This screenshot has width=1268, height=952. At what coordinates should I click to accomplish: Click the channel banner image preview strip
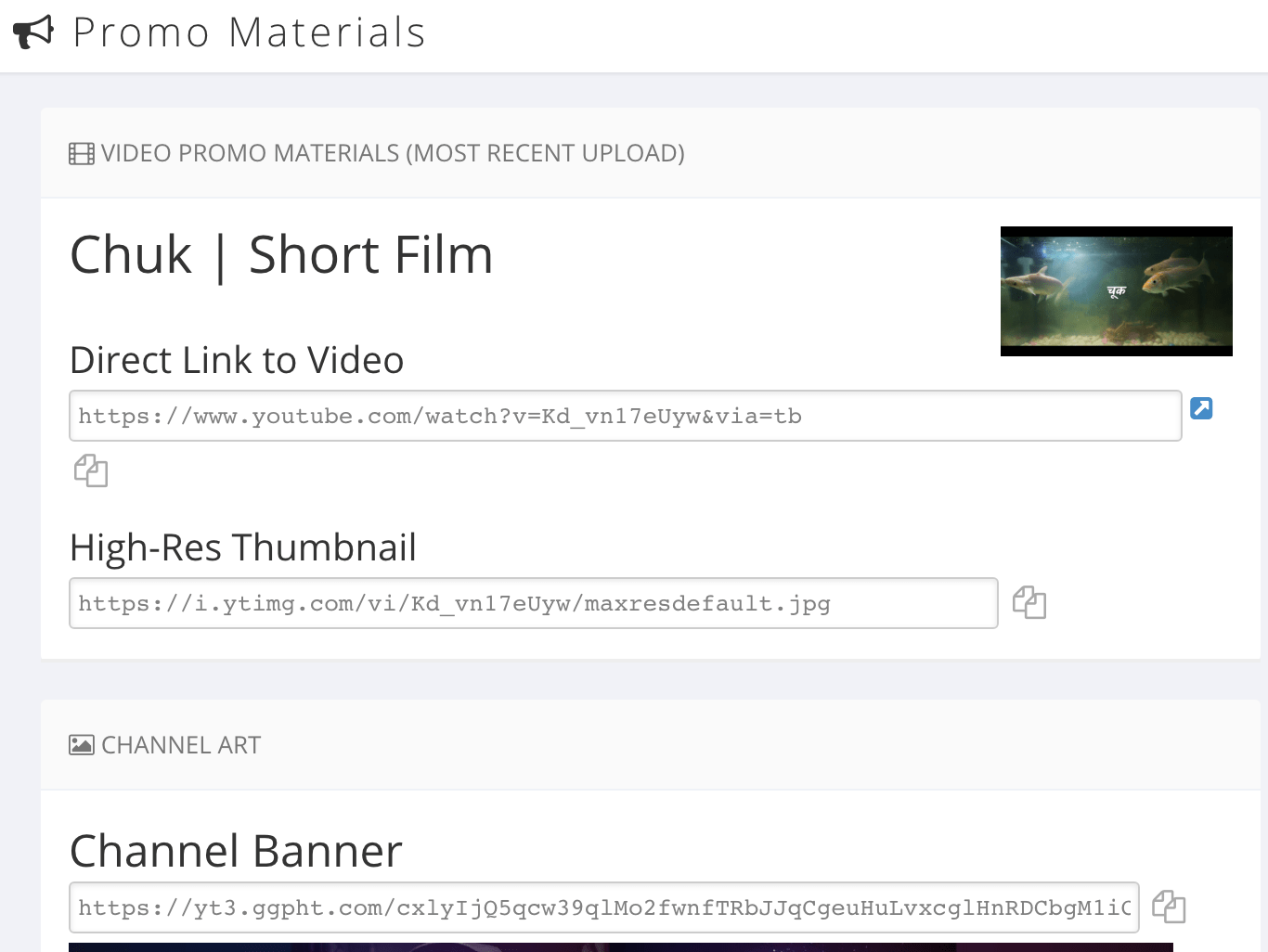620,946
